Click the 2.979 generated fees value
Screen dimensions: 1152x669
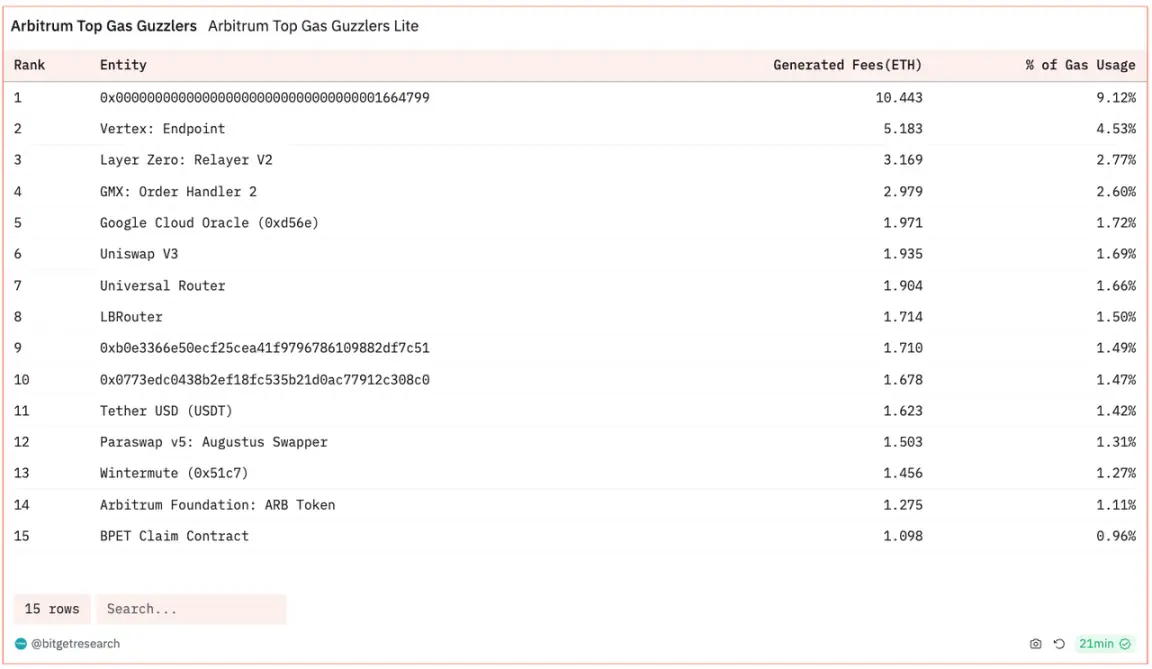tap(903, 192)
